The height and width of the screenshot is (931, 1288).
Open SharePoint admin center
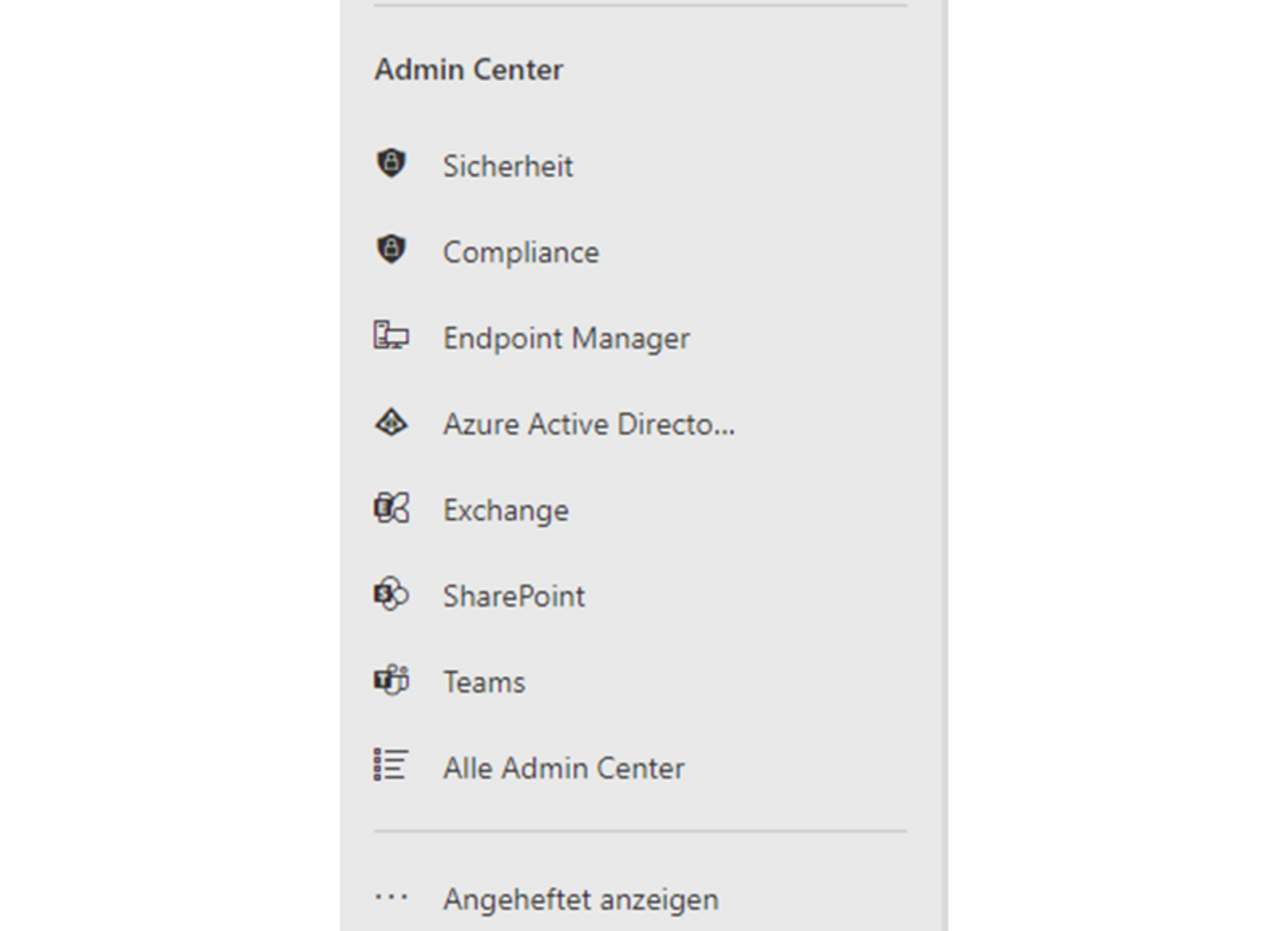coord(514,596)
